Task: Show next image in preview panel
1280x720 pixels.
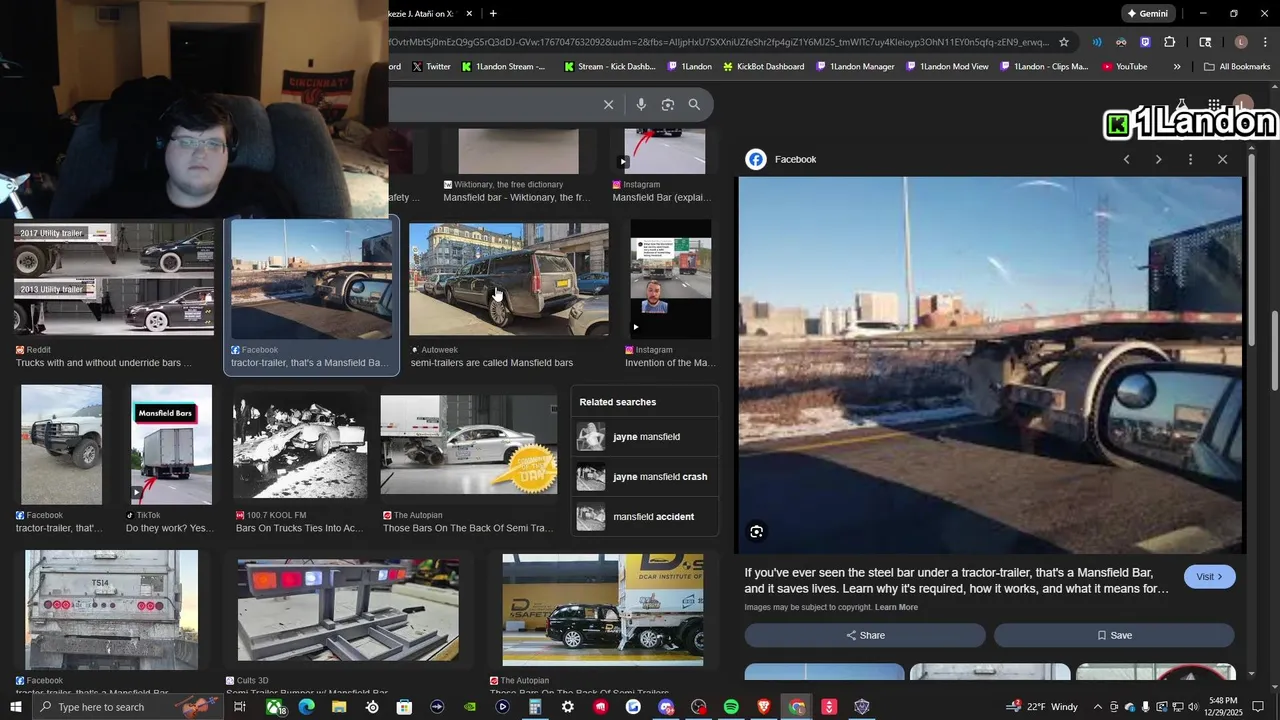Action: pos(1158,159)
